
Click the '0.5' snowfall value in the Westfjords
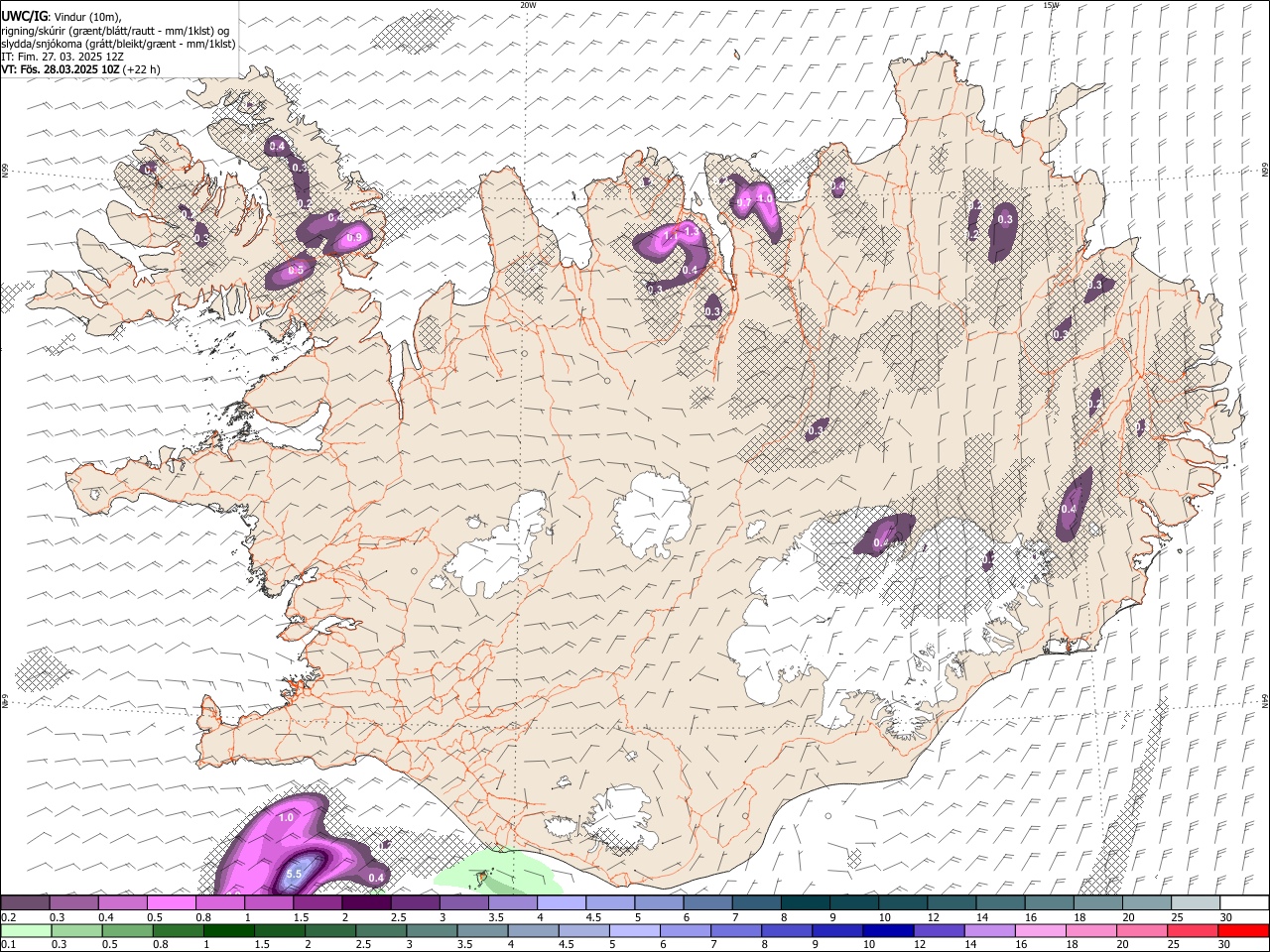point(296,270)
